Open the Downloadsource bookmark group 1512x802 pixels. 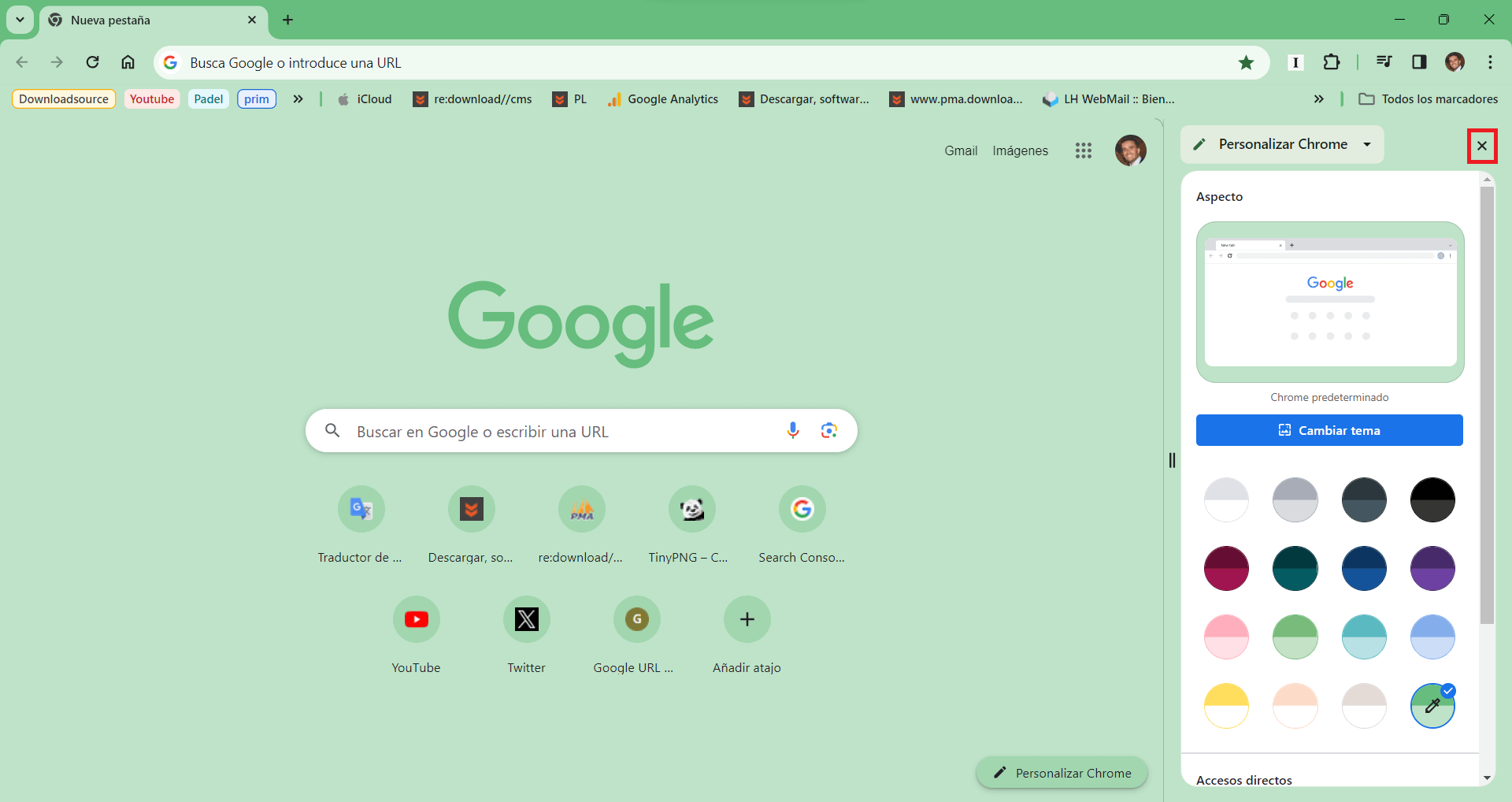64,98
